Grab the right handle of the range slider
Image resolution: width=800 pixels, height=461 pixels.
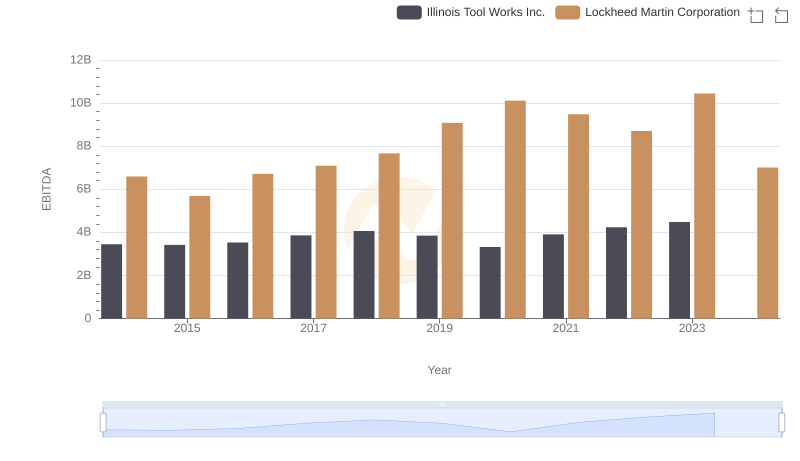pos(782,423)
